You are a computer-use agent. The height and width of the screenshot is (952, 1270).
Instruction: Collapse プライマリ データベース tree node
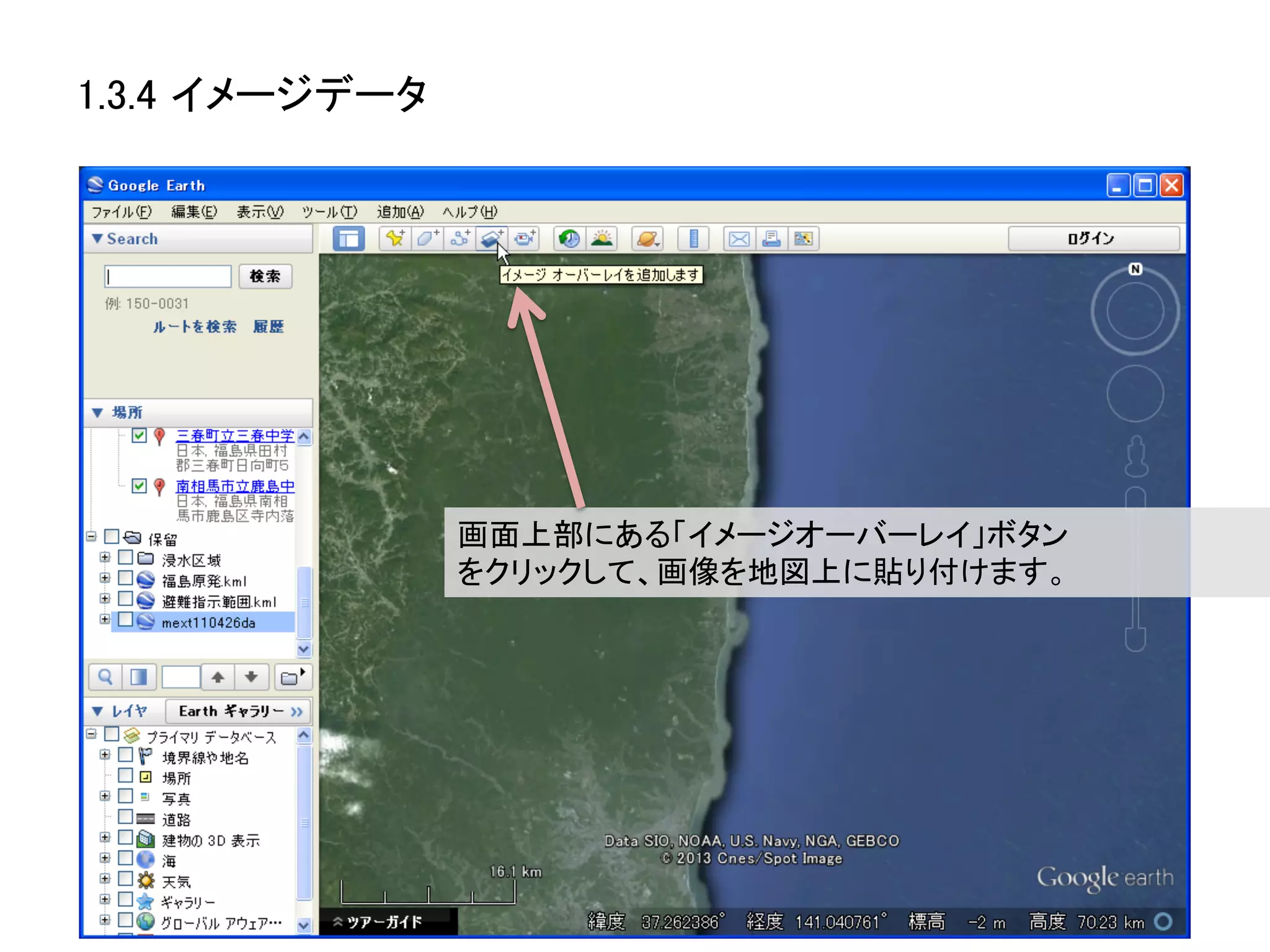(92, 734)
